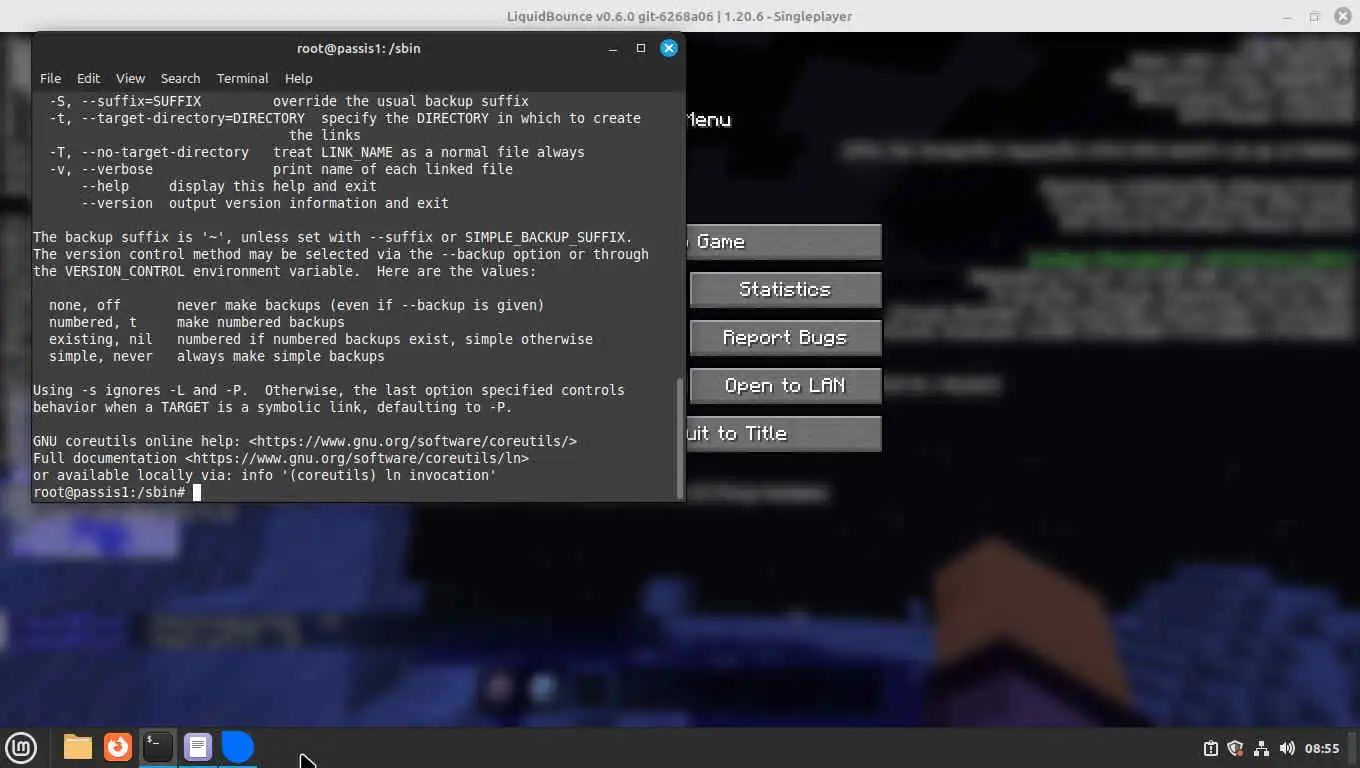Viewport: 1360px width, 768px height.
Task: Open the terminal Edit menu
Action: point(88,78)
